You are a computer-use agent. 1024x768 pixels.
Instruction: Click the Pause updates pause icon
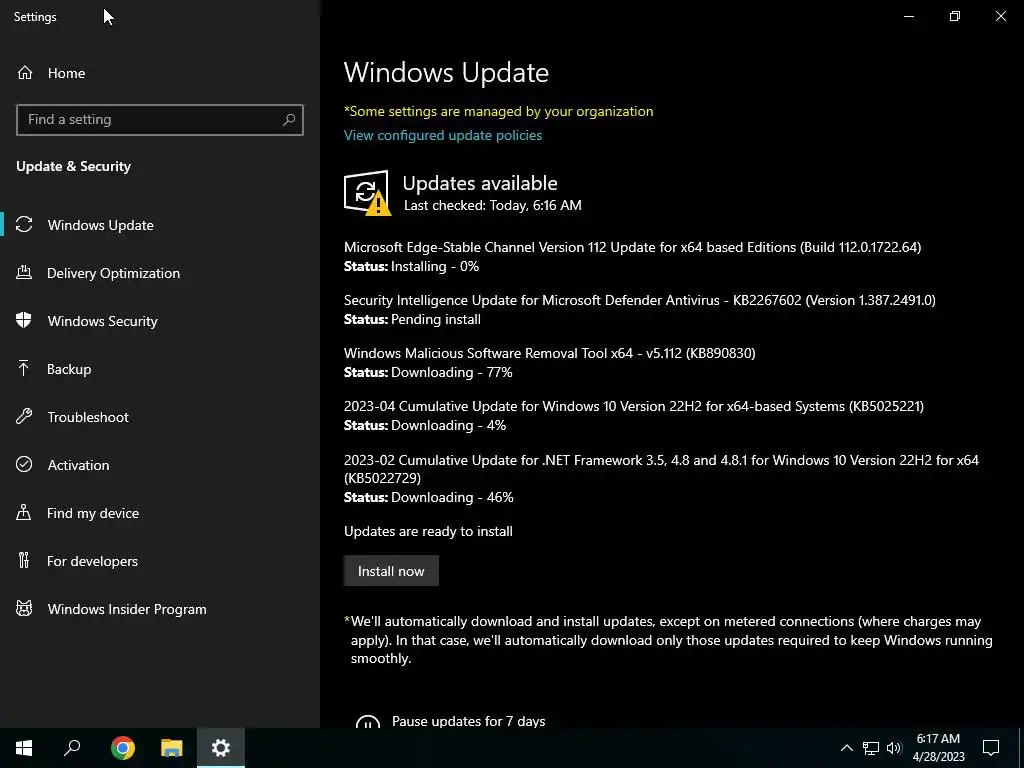pyautogui.click(x=367, y=722)
